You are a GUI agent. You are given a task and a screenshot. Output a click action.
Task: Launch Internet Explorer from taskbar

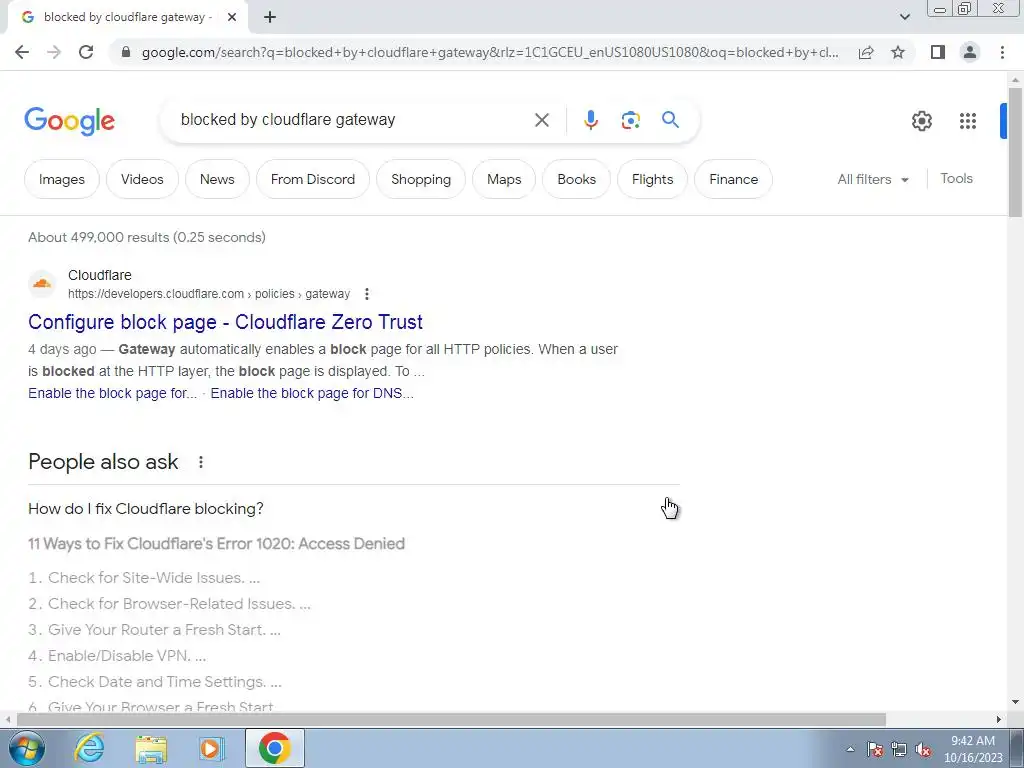pyautogui.click(x=89, y=748)
